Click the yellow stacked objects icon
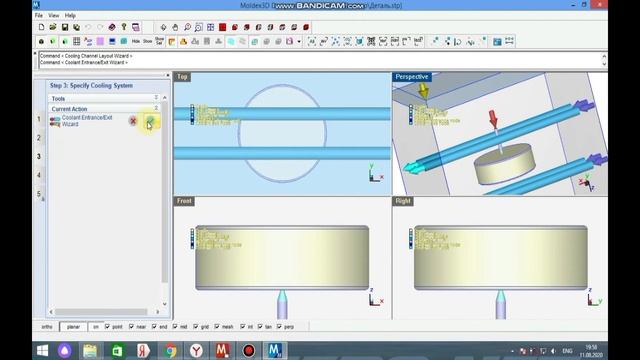Screen dimensions: 640x360 point(183,41)
